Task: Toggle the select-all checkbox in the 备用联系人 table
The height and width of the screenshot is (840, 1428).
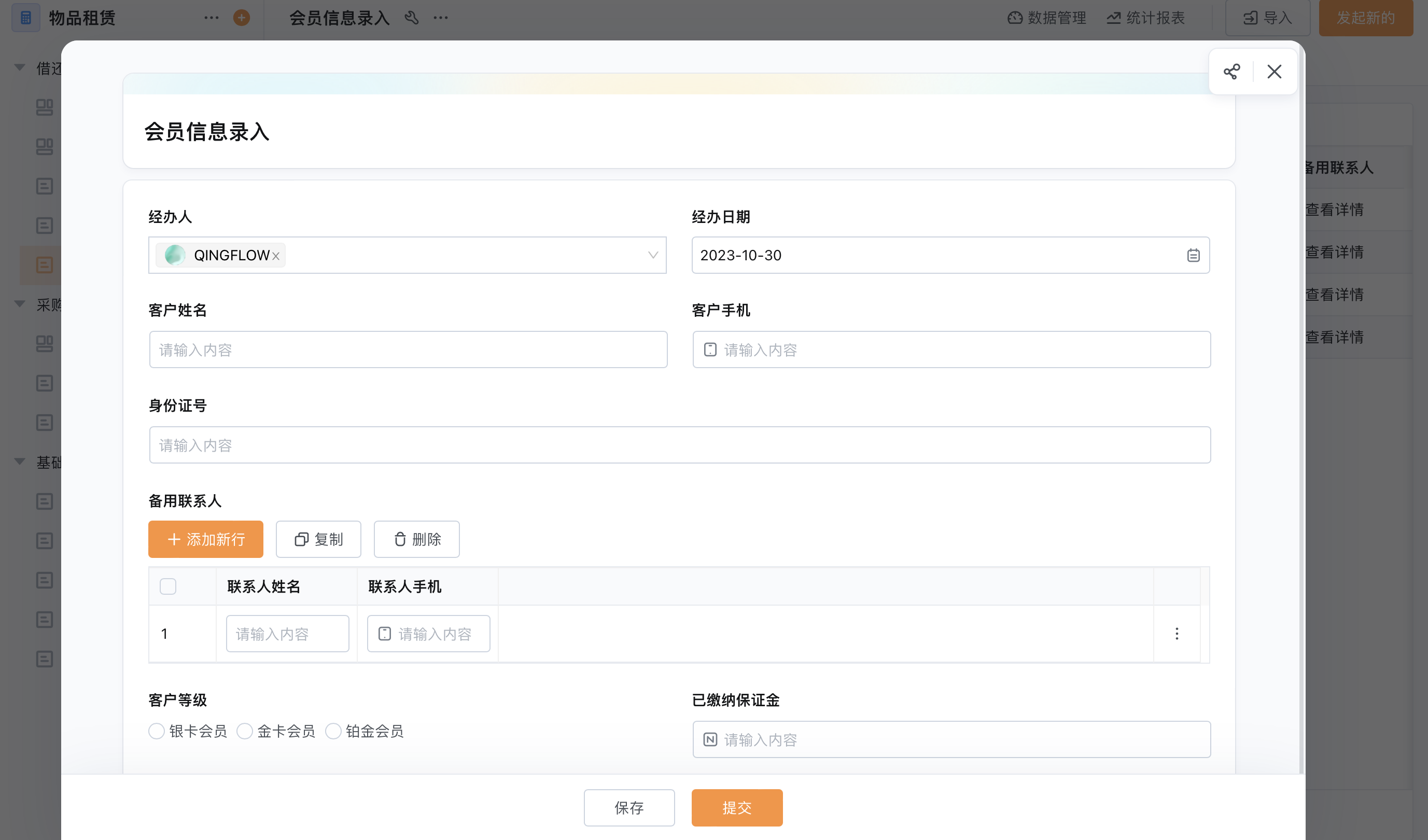Action: coord(167,586)
